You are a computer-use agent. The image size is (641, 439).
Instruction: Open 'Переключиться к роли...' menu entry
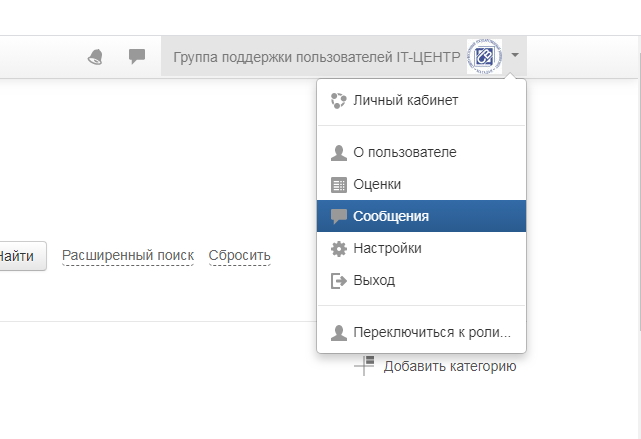pos(431,333)
